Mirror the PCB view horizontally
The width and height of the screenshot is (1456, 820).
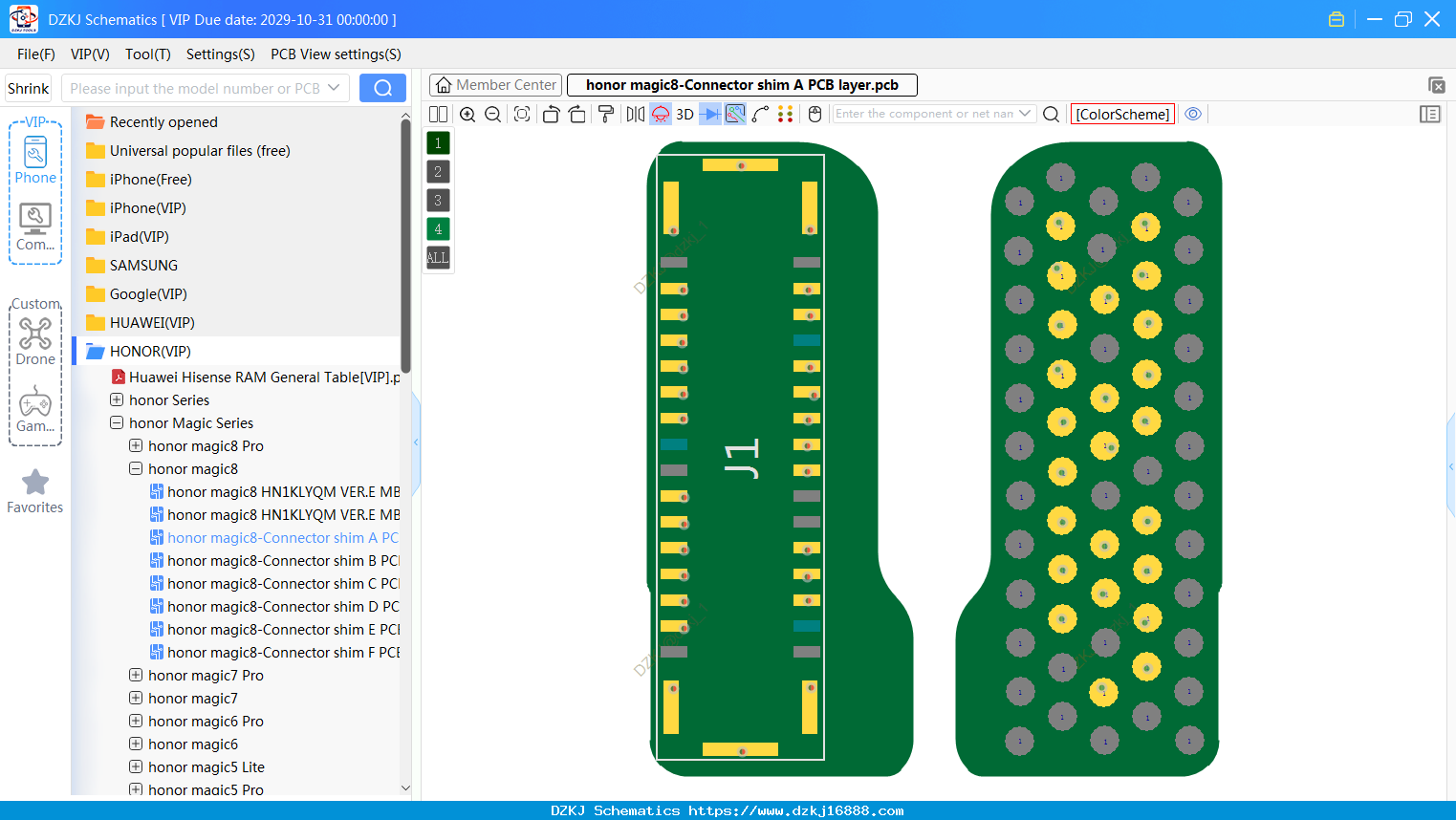636,114
